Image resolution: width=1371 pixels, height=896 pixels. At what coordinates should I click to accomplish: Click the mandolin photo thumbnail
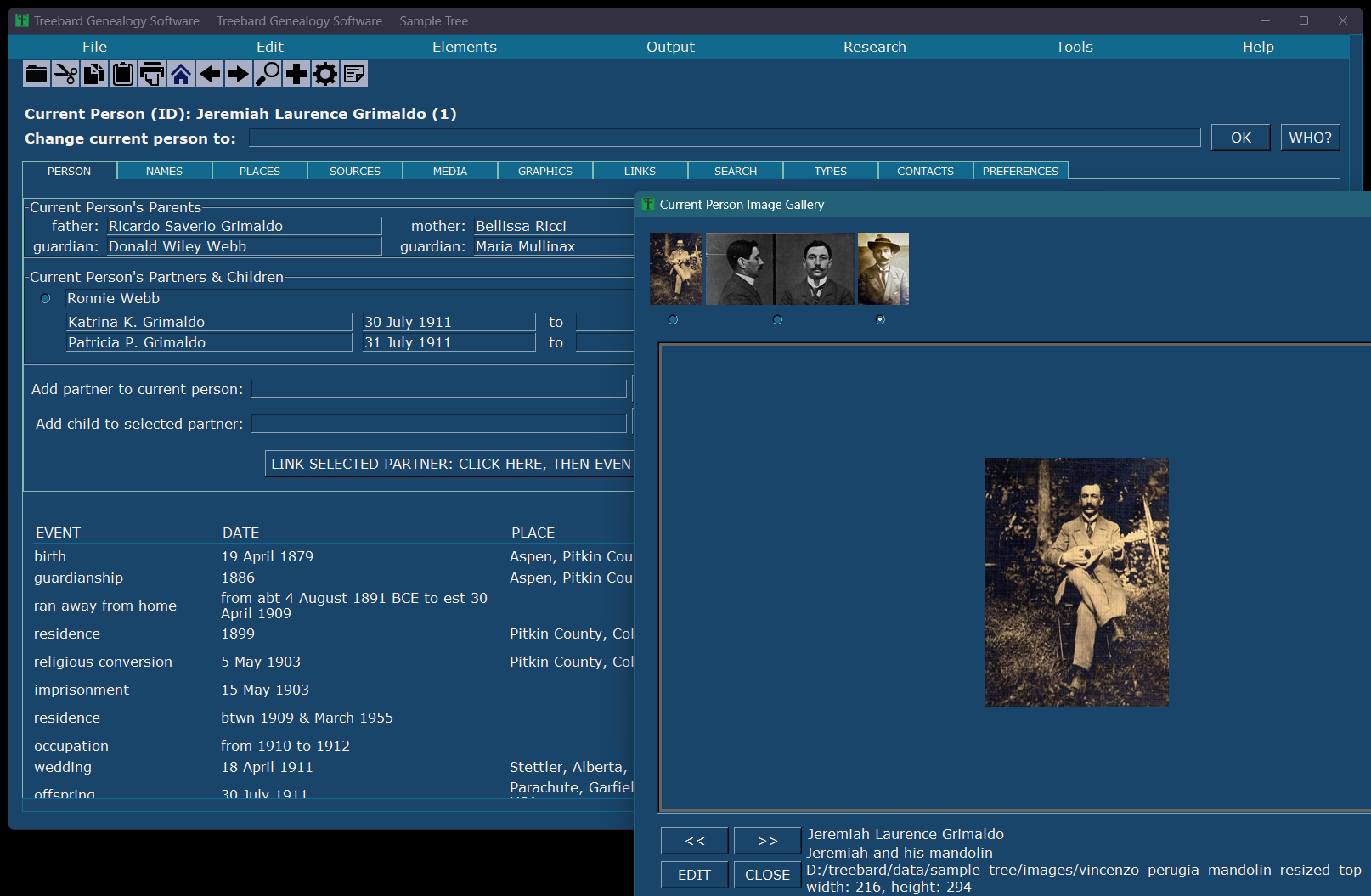[x=677, y=268]
